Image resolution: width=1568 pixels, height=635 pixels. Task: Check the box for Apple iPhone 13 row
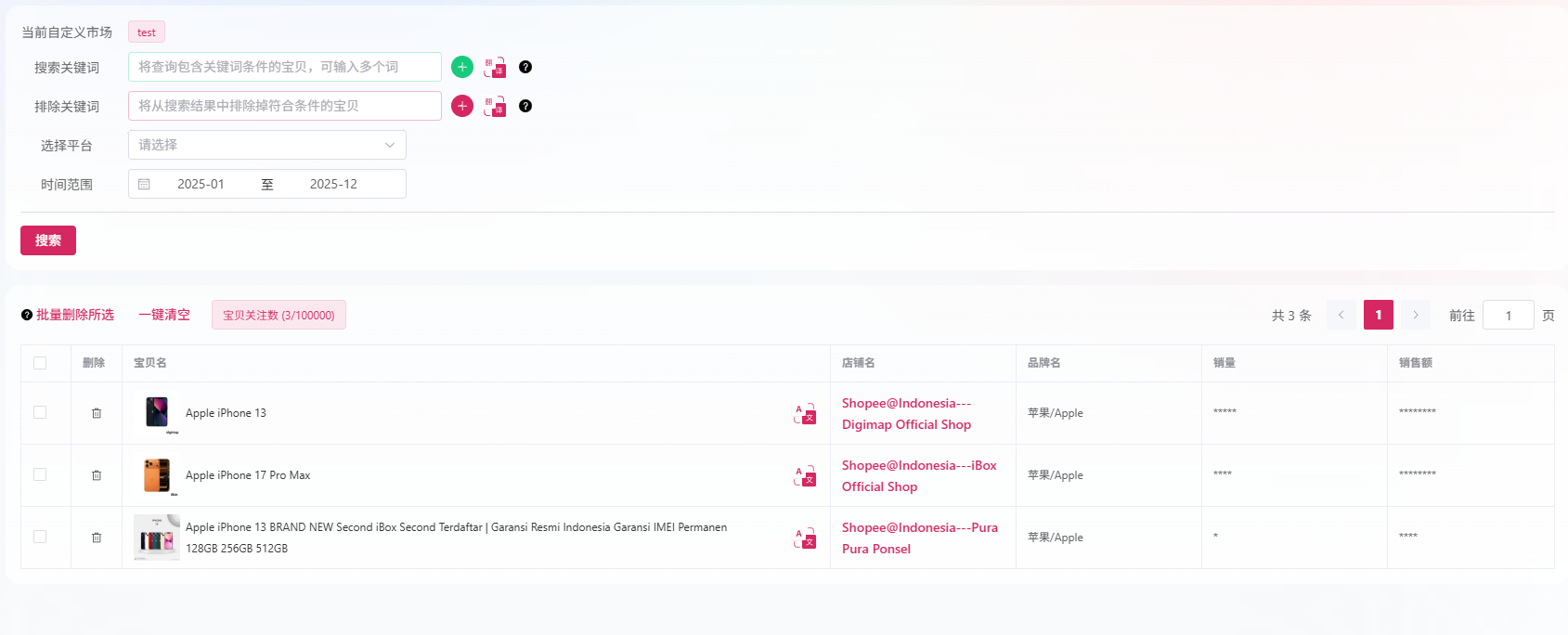(x=40, y=412)
